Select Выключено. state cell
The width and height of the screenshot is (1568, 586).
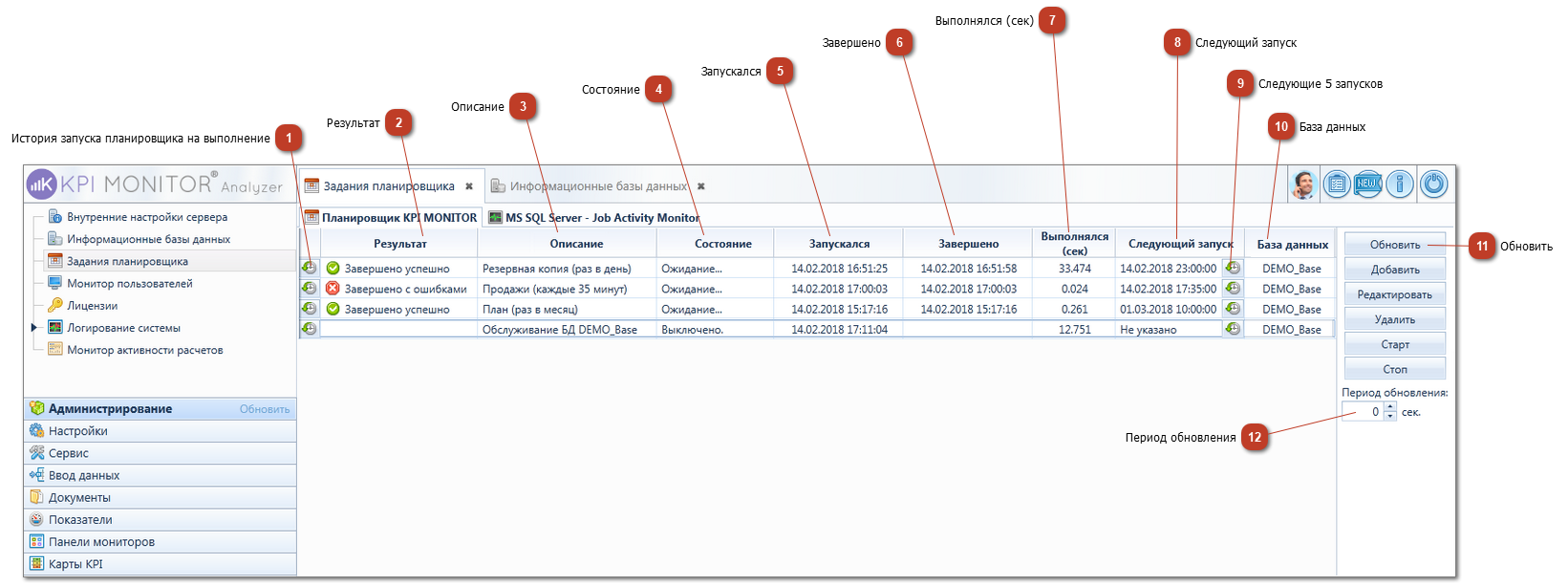(x=716, y=329)
